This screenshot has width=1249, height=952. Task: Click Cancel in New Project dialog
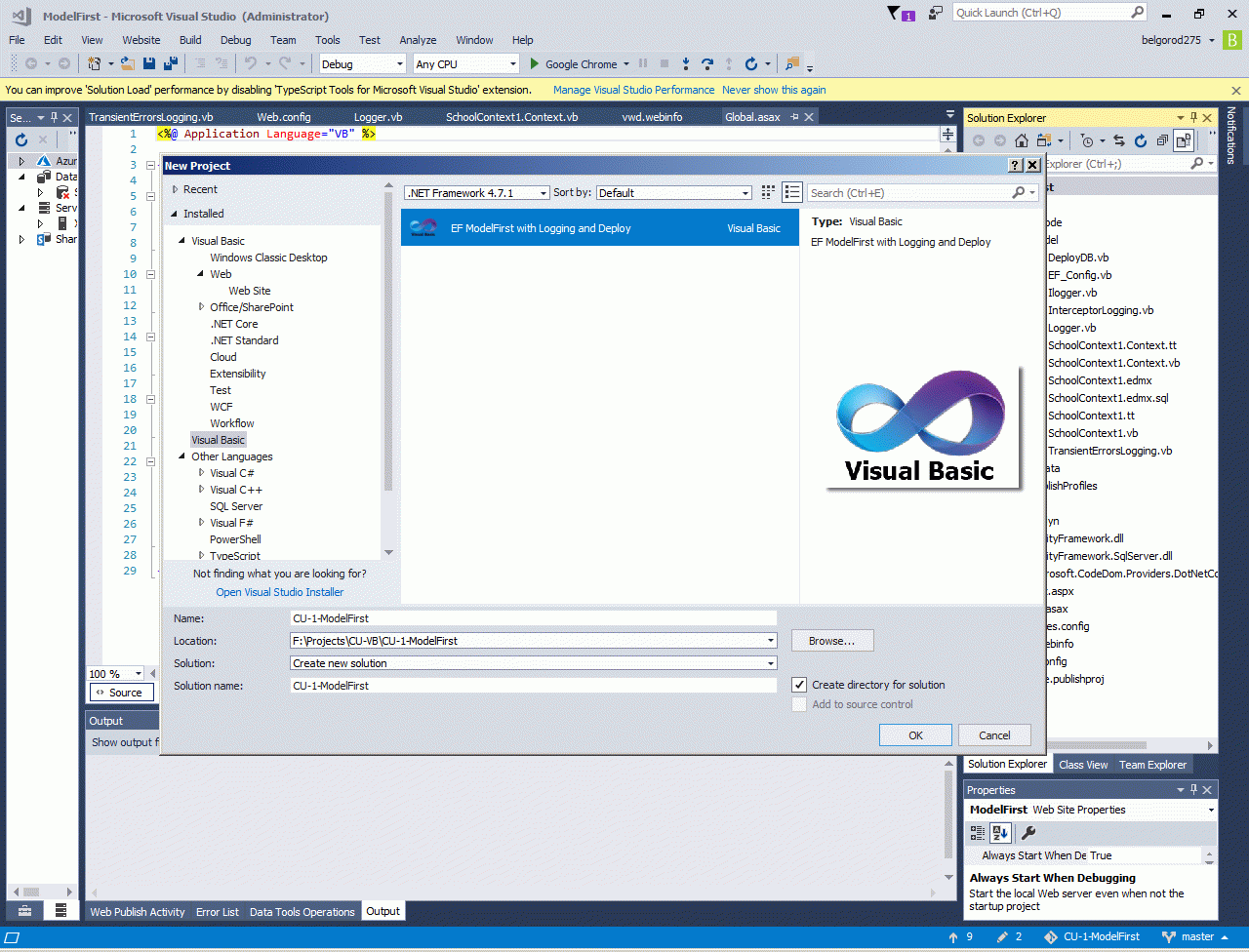point(994,735)
